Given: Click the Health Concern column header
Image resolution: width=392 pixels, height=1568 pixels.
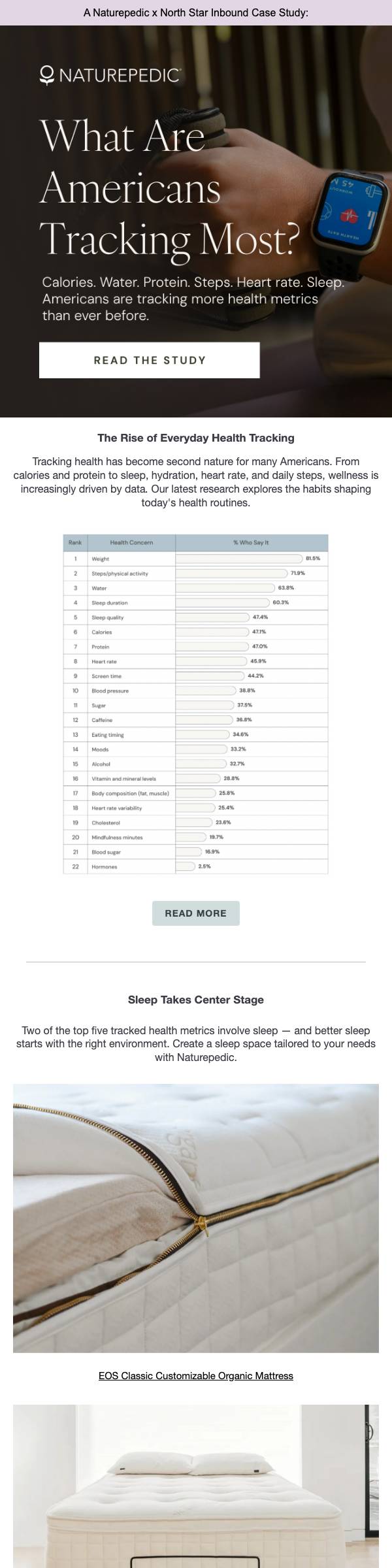Looking at the screenshot, I should pyautogui.click(x=131, y=542).
